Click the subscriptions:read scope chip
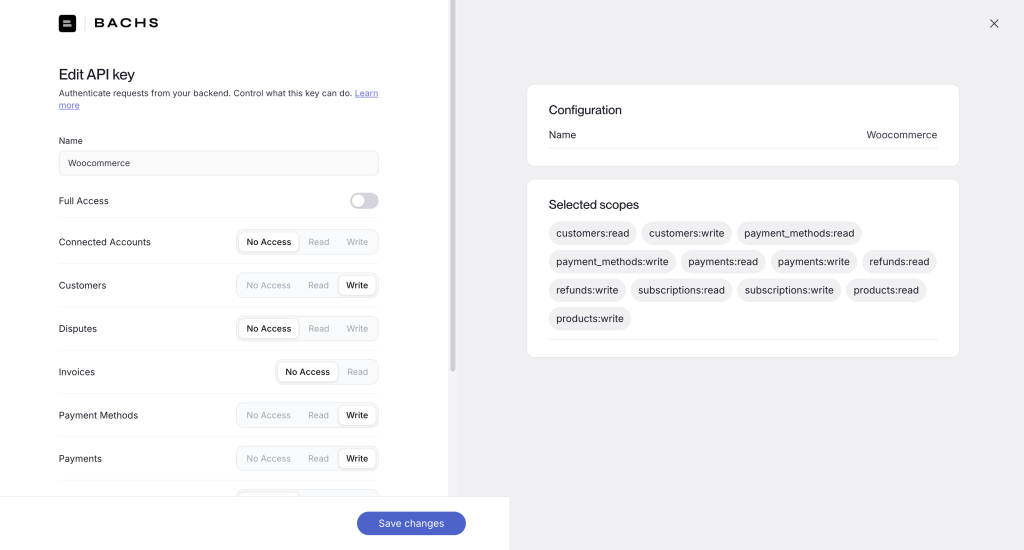1024x550 pixels. click(x=681, y=290)
